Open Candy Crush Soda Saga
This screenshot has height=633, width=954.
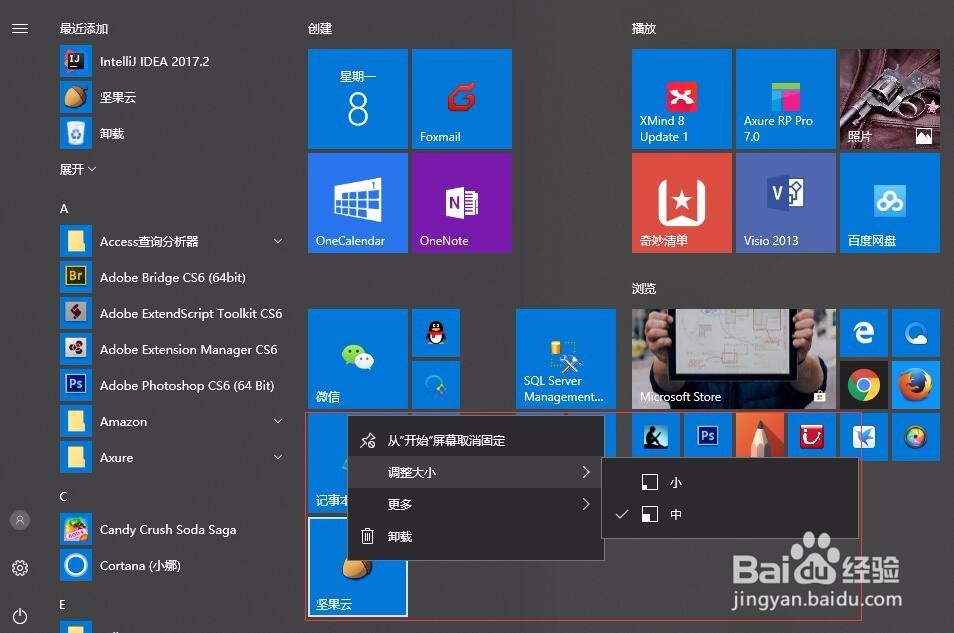(148, 530)
